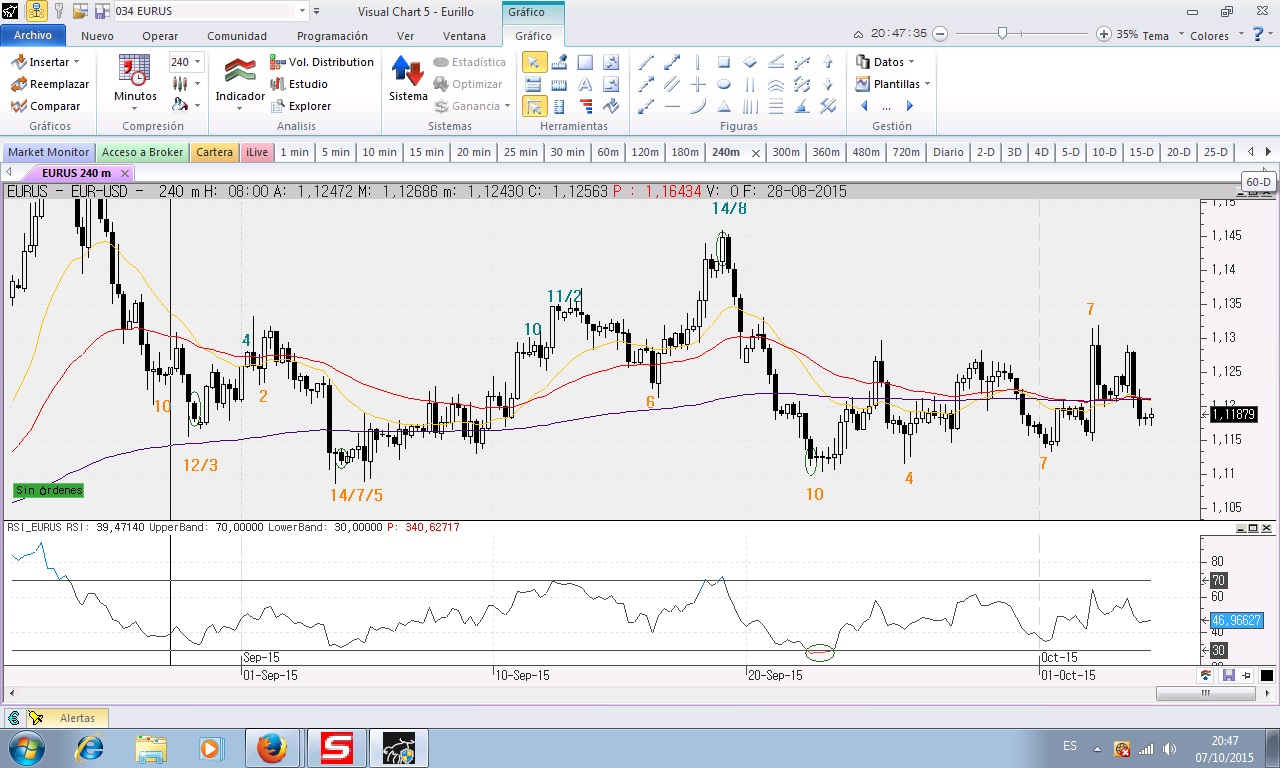1280x768 pixels.
Task: Open Vol. Distribution analysis
Action: pos(322,62)
